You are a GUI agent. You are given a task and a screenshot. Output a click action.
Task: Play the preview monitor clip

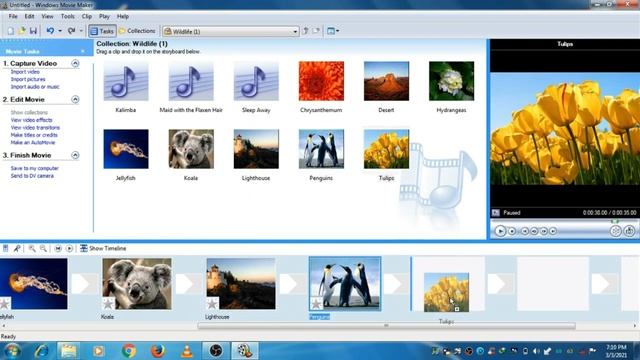[x=500, y=231]
